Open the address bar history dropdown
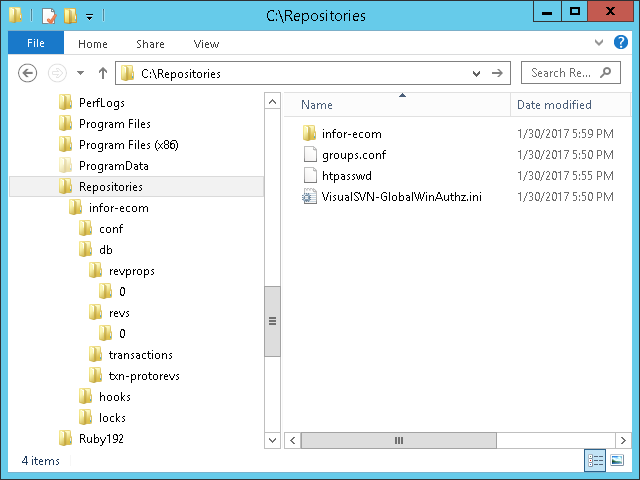This screenshot has width=640, height=480. point(478,73)
